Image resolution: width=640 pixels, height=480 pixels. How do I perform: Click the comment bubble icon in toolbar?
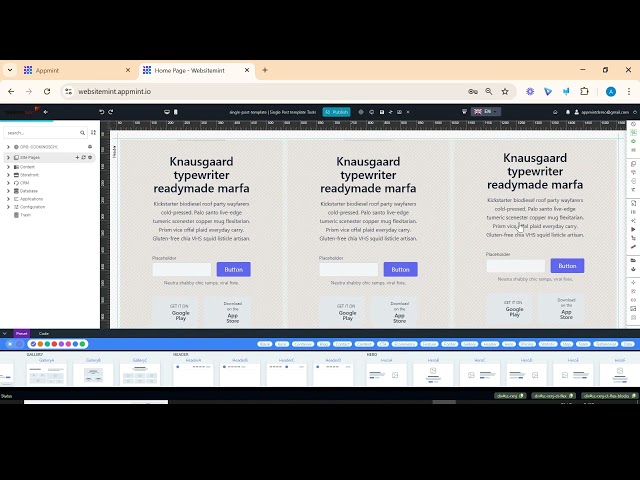click(371, 112)
